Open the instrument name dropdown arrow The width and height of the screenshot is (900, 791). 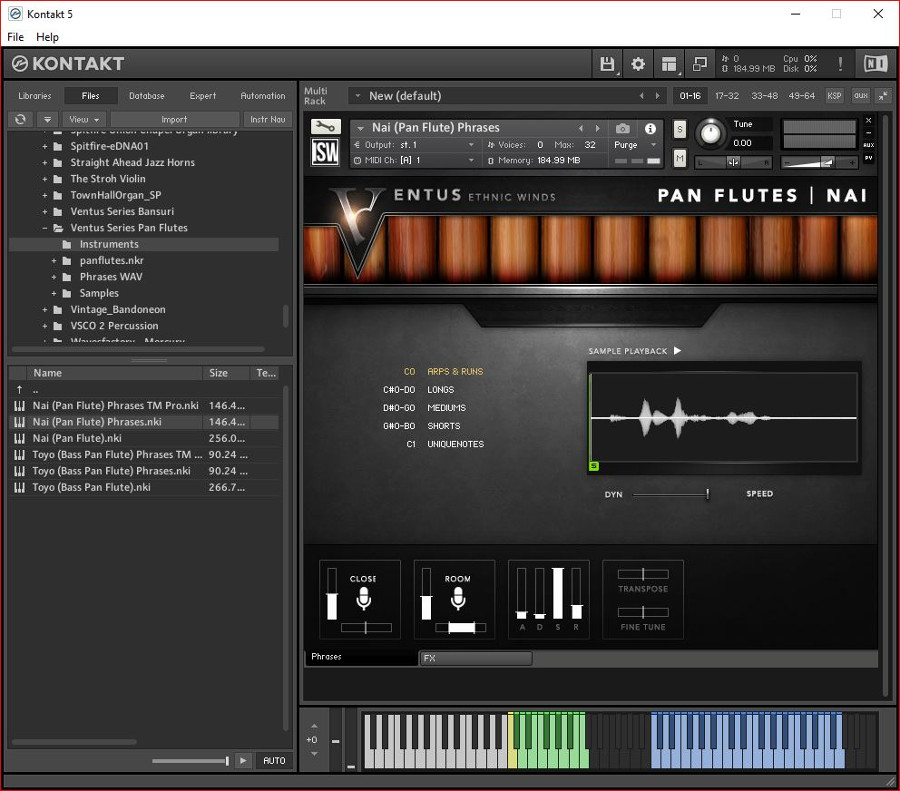[360, 128]
